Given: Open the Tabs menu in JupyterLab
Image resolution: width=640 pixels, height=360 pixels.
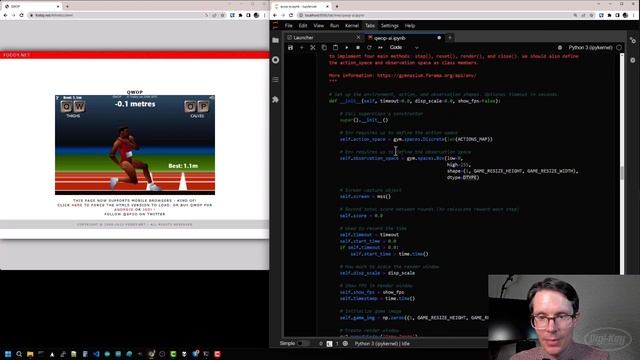Looking at the screenshot, I should 370,26.
